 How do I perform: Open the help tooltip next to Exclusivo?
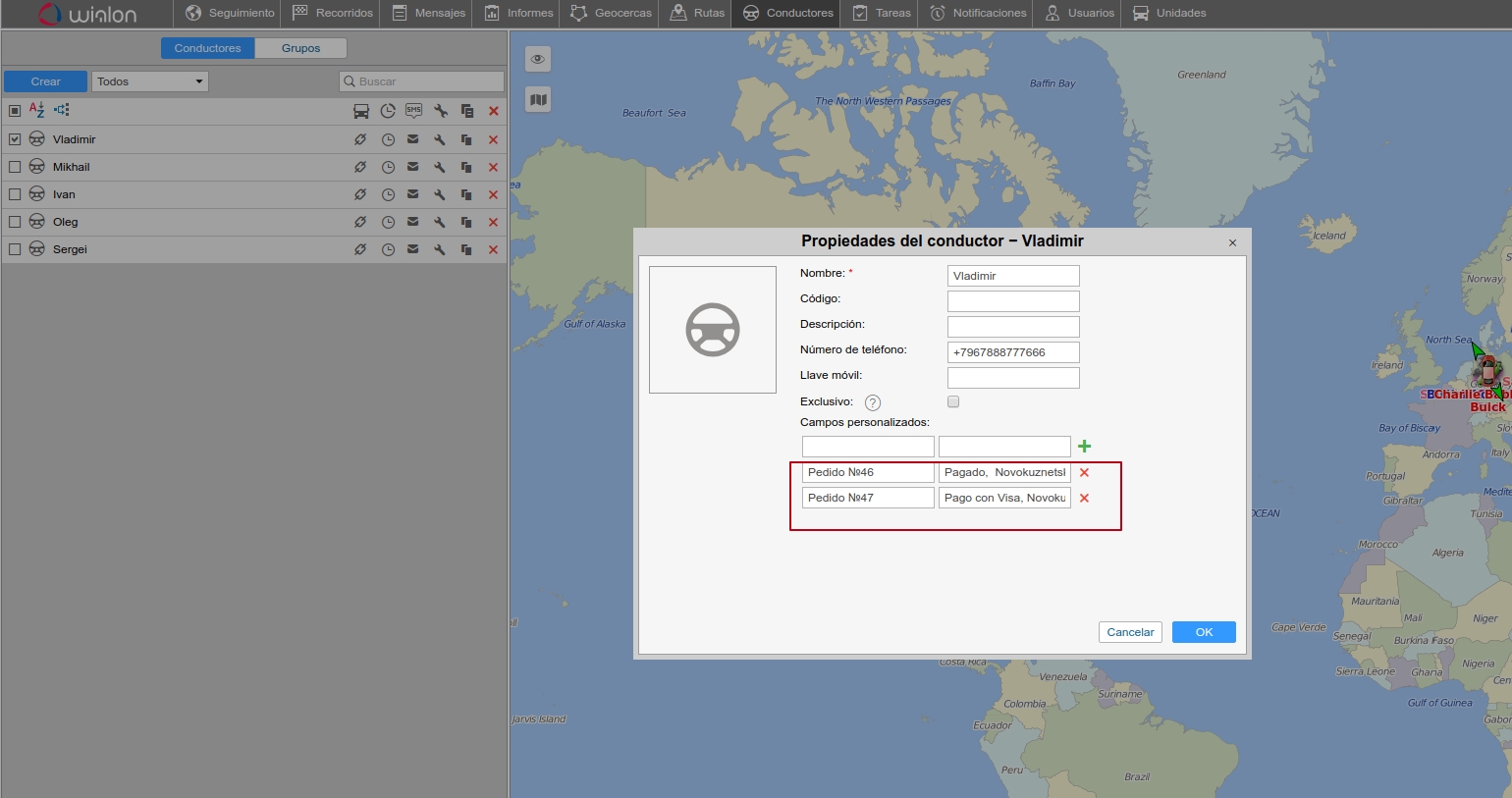872,402
